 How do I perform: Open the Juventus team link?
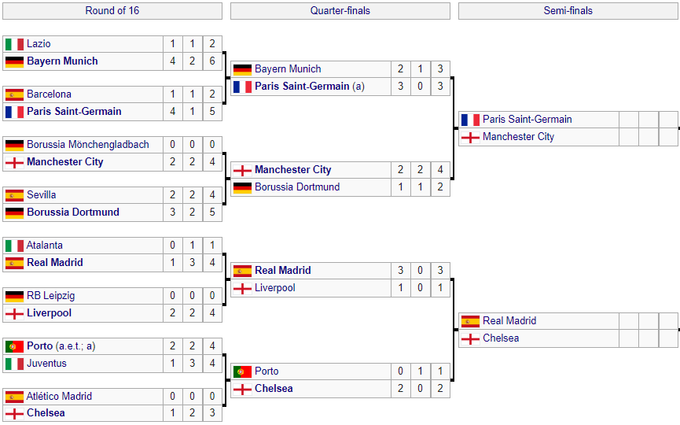(x=46, y=363)
